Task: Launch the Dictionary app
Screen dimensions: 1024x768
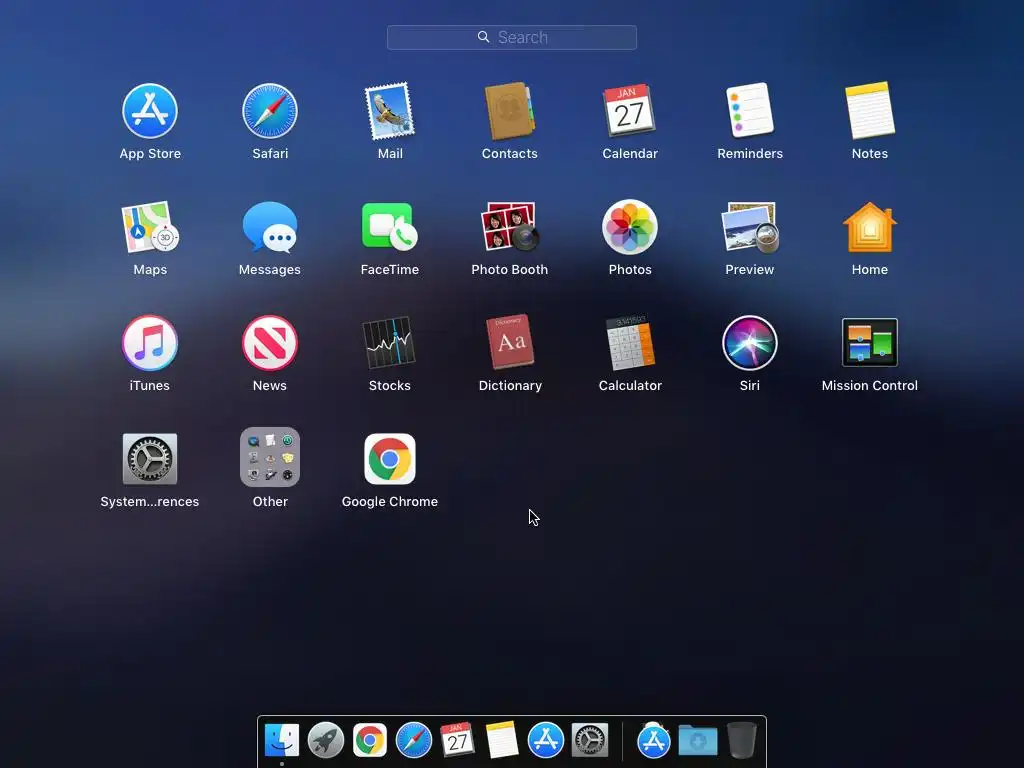Action: point(509,343)
